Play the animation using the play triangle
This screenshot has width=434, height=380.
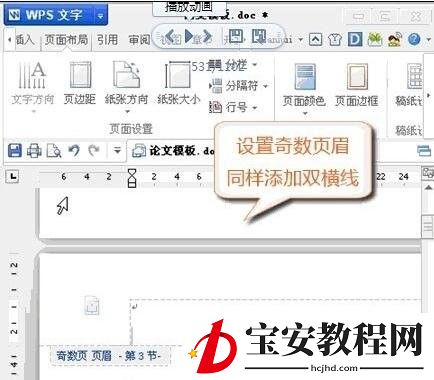tap(189, 36)
